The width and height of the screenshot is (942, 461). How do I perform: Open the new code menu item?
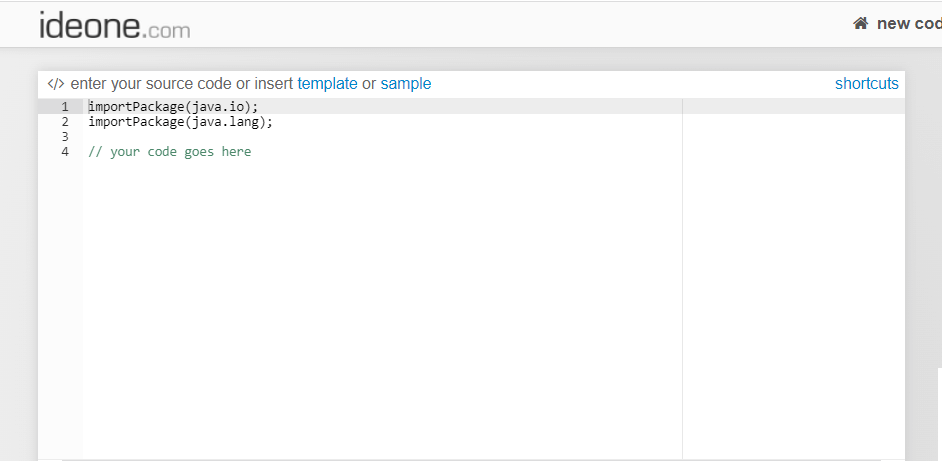pos(908,23)
